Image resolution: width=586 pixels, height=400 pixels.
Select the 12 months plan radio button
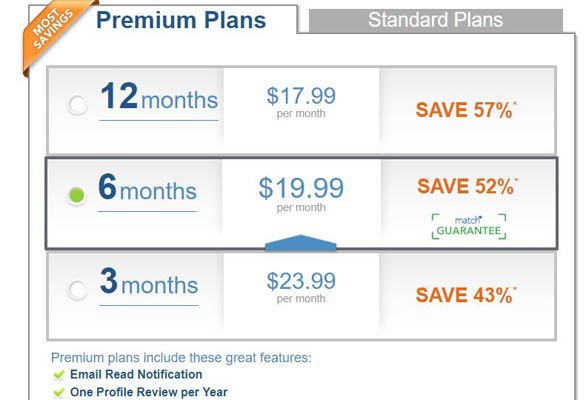(77, 104)
